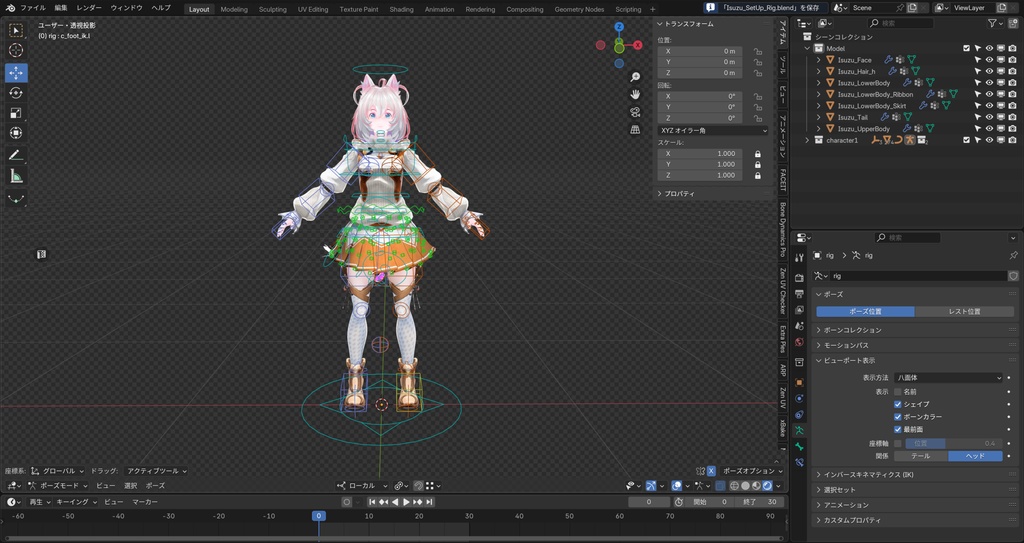Select the Cursor tool in toolbar
The height and width of the screenshot is (543, 1024).
(x=16, y=50)
